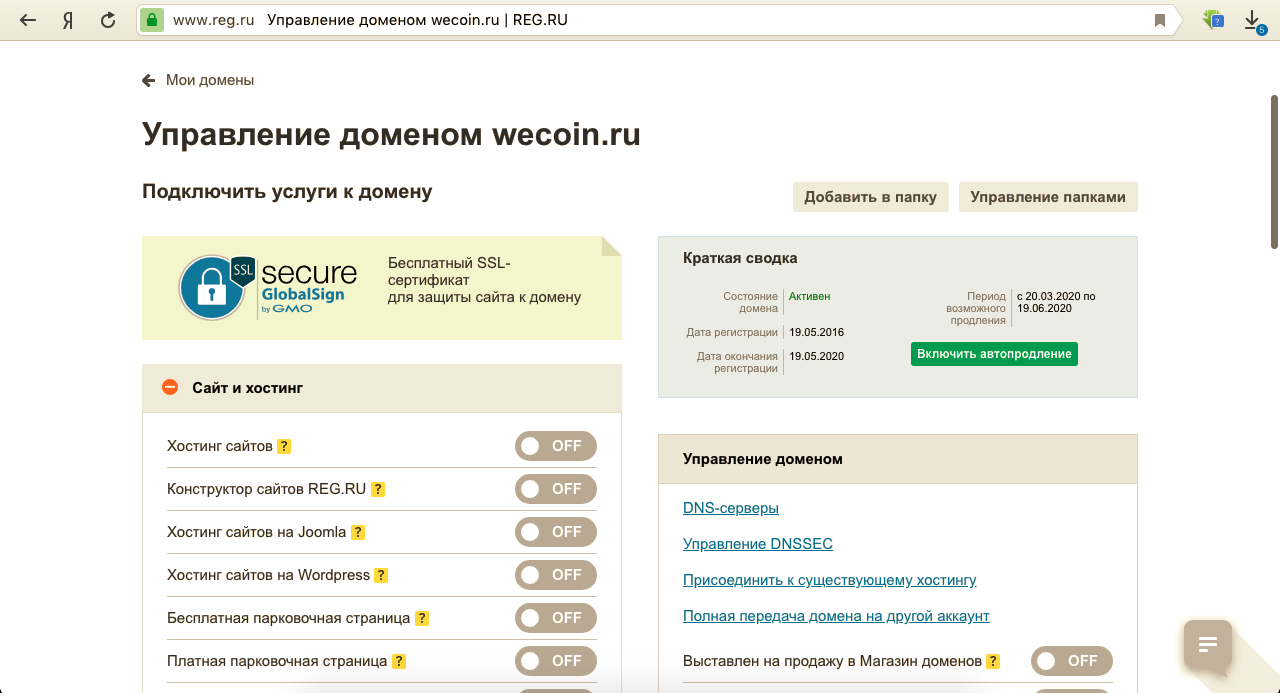Click the renewal period с 20.03.2020 text
1280x693 pixels.
point(1056,302)
